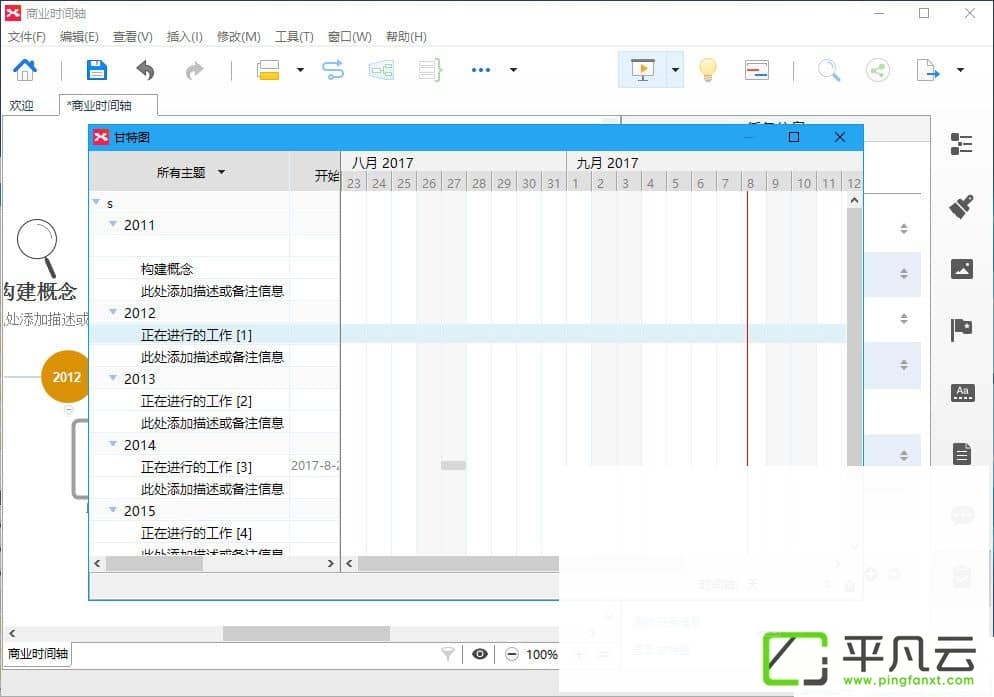Zoom out with the minus button
The width and height of the screenshot is (994, 697).
512,654
